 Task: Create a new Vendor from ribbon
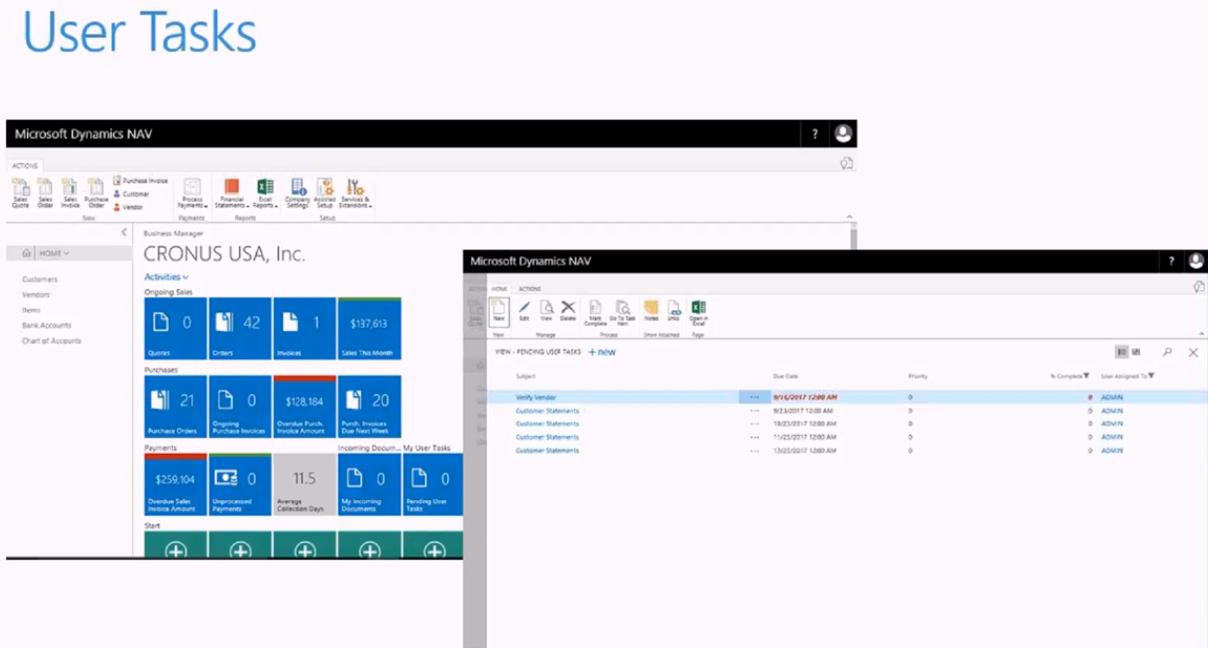point(128,207)
